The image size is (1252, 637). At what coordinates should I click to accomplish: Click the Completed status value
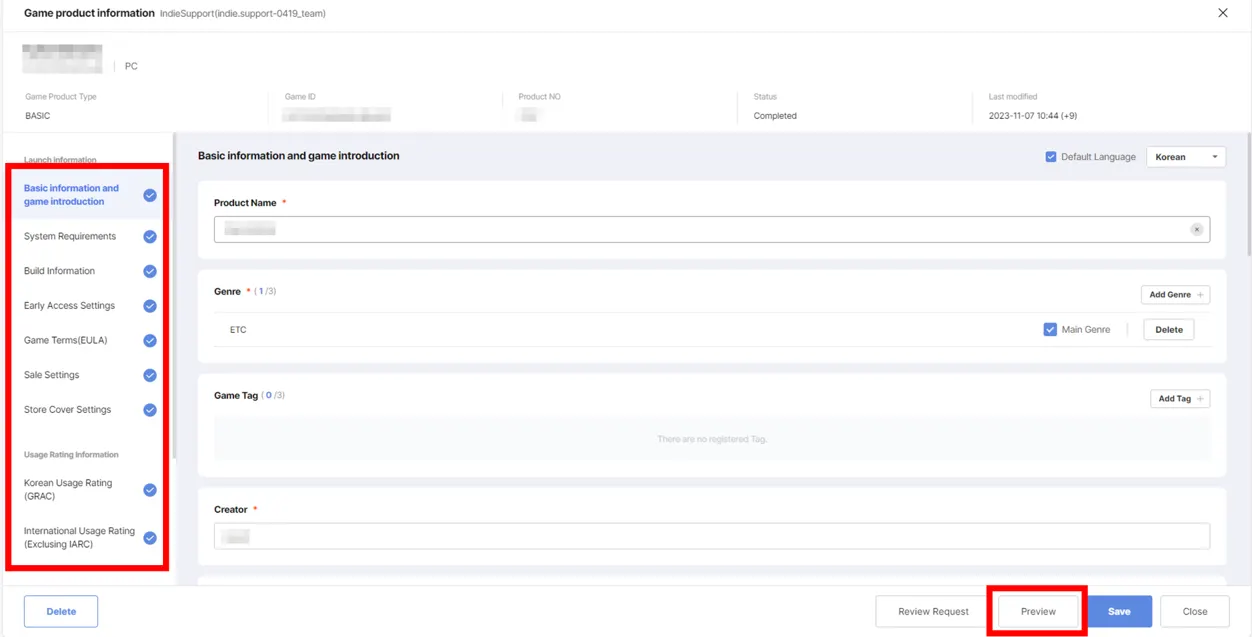coord(775,116)
